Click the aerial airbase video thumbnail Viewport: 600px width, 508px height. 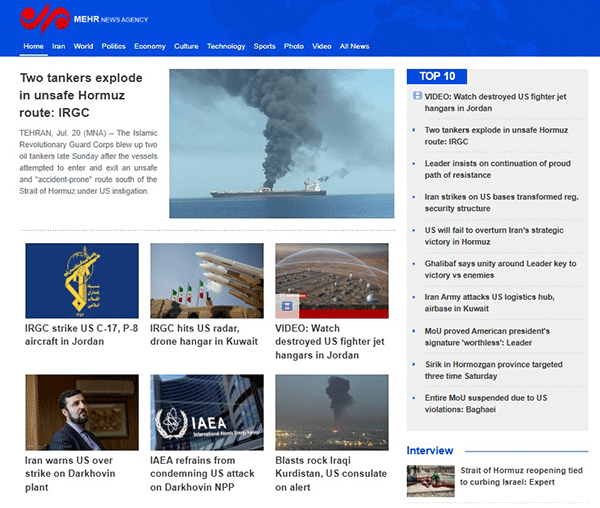[332, 281]
